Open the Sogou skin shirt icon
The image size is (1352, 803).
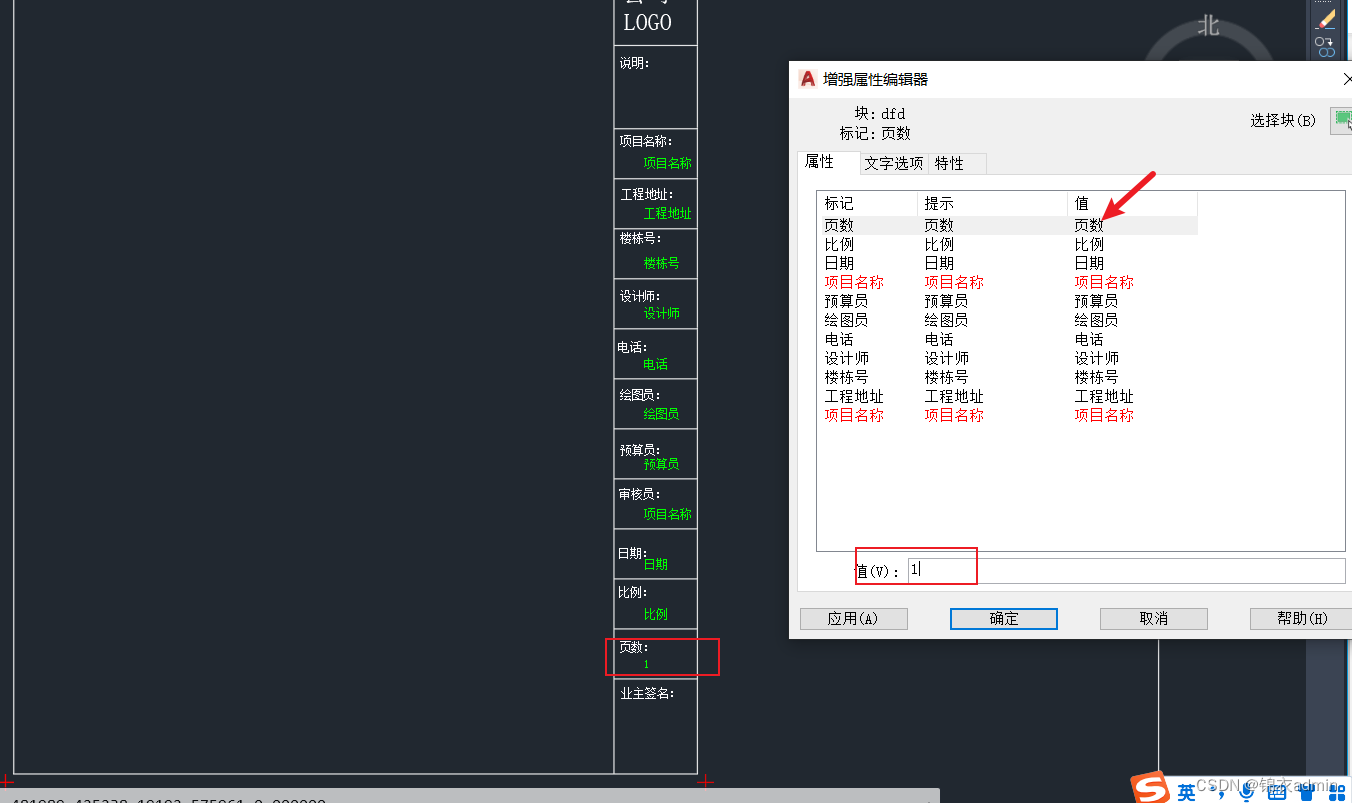[1305, 791]
